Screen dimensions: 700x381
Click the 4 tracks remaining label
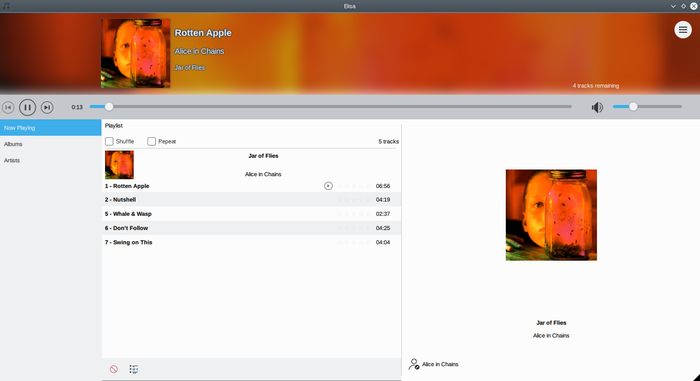click(596, 86)
